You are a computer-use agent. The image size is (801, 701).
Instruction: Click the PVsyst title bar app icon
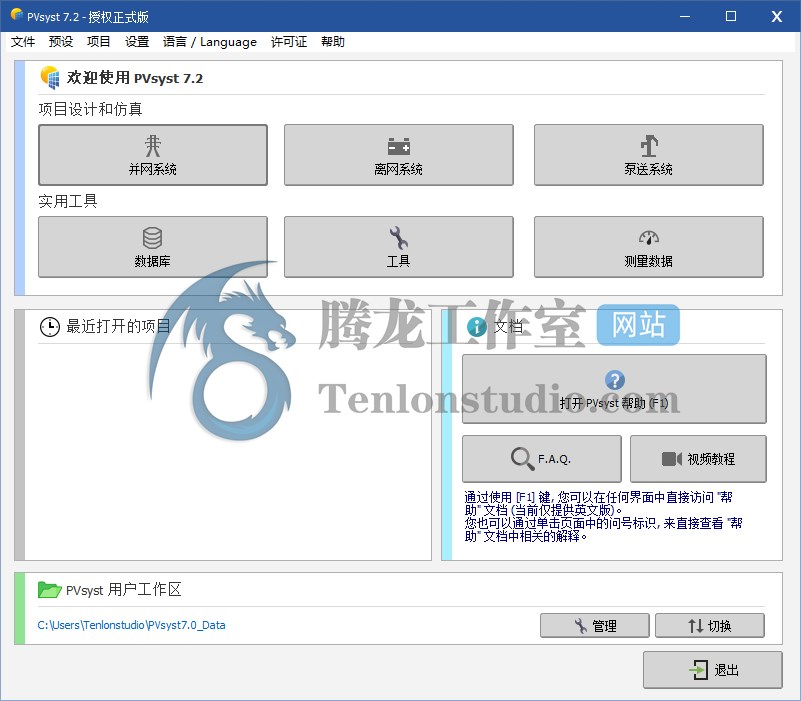click(16, 14)
